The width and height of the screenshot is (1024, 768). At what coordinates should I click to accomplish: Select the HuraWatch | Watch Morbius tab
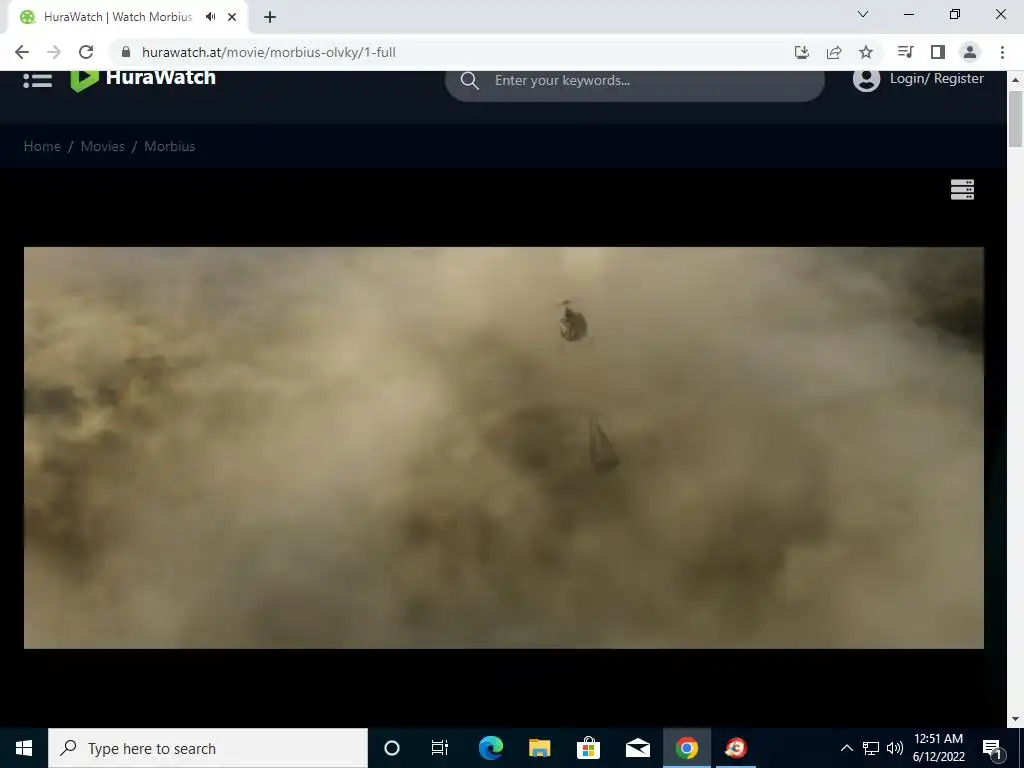coord(127,17)
